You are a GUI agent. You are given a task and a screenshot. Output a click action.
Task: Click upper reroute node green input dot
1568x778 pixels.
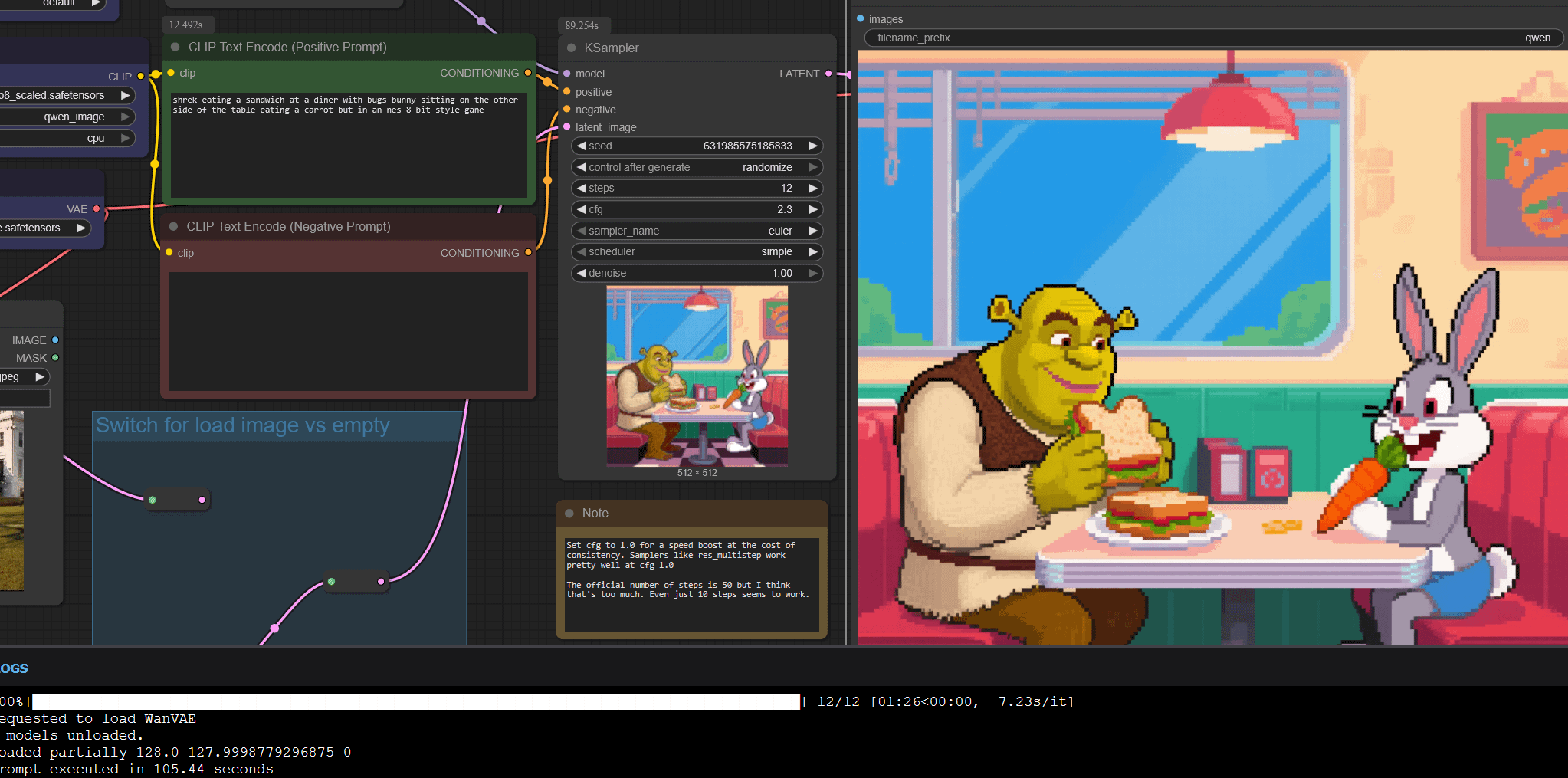pos(153,500)
